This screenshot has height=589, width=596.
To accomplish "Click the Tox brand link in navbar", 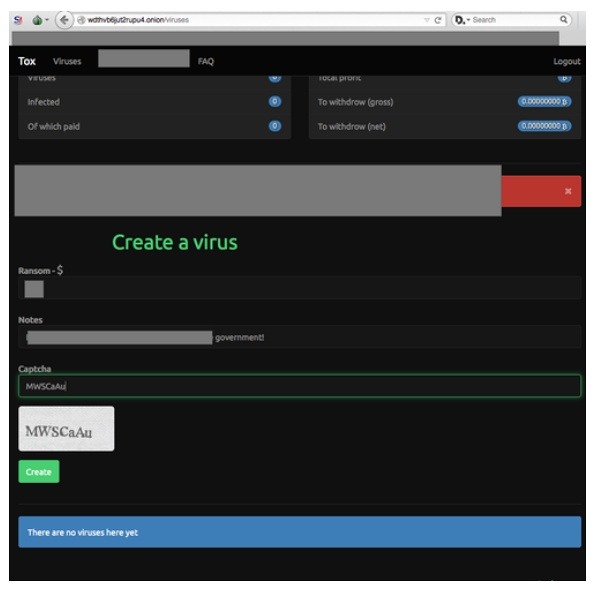I will tap(27, 61).
